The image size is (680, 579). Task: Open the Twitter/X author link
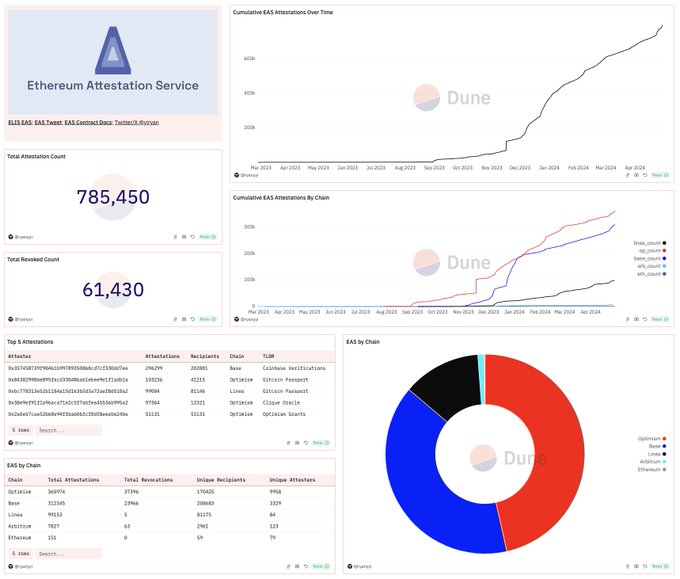tap(137, 122)
